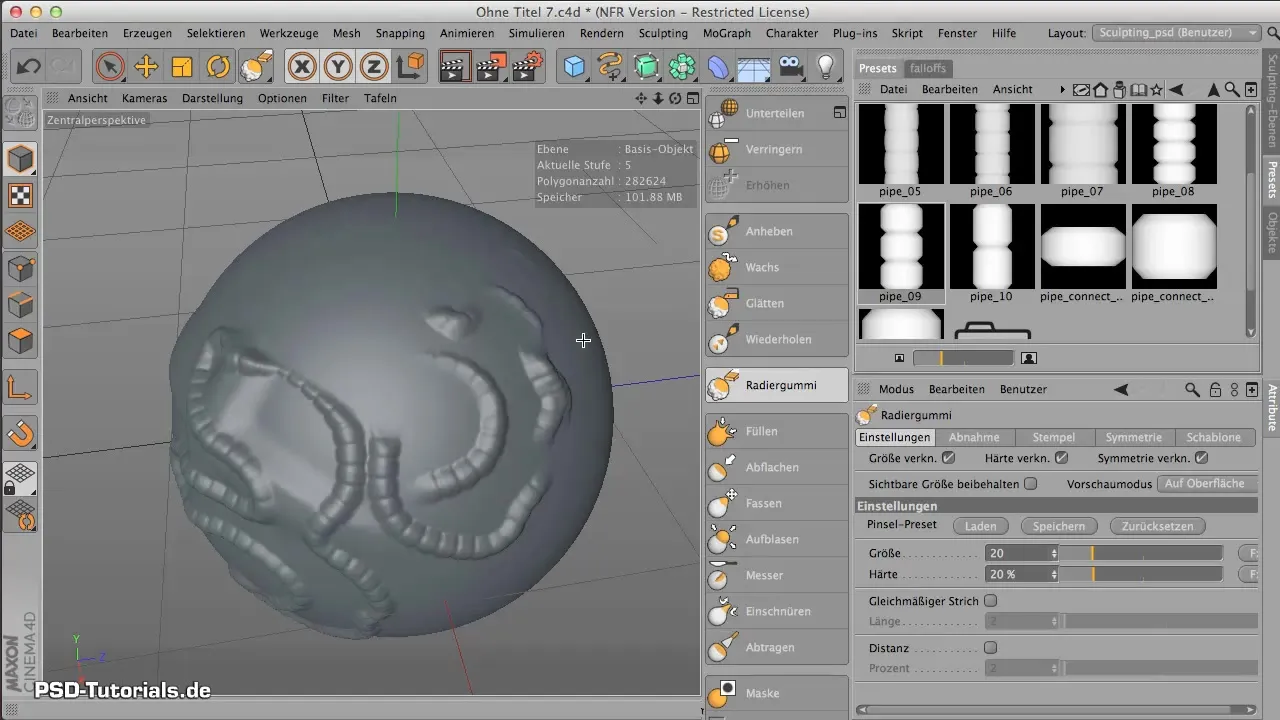Viewport: 1280px width, 720px height.
Task: Switch to the Abnahme tab
Action: (974, 437)
